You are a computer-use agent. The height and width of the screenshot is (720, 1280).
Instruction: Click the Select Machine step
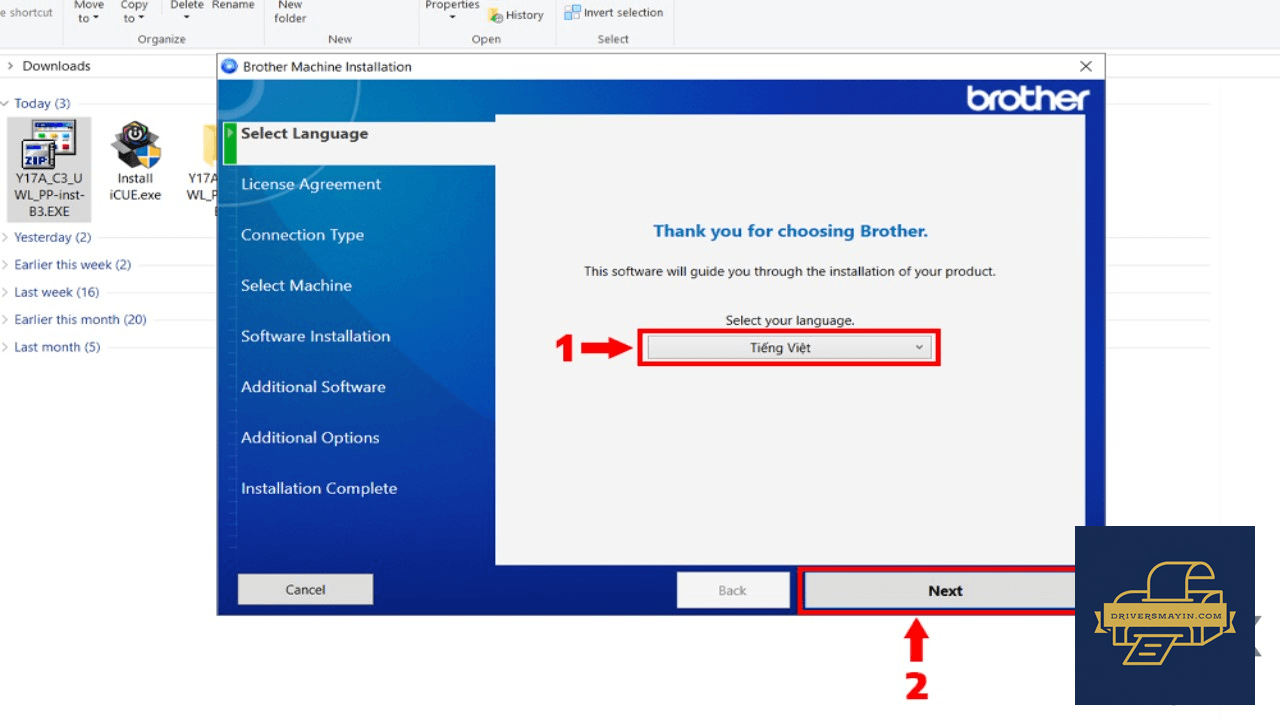point(296,286)
